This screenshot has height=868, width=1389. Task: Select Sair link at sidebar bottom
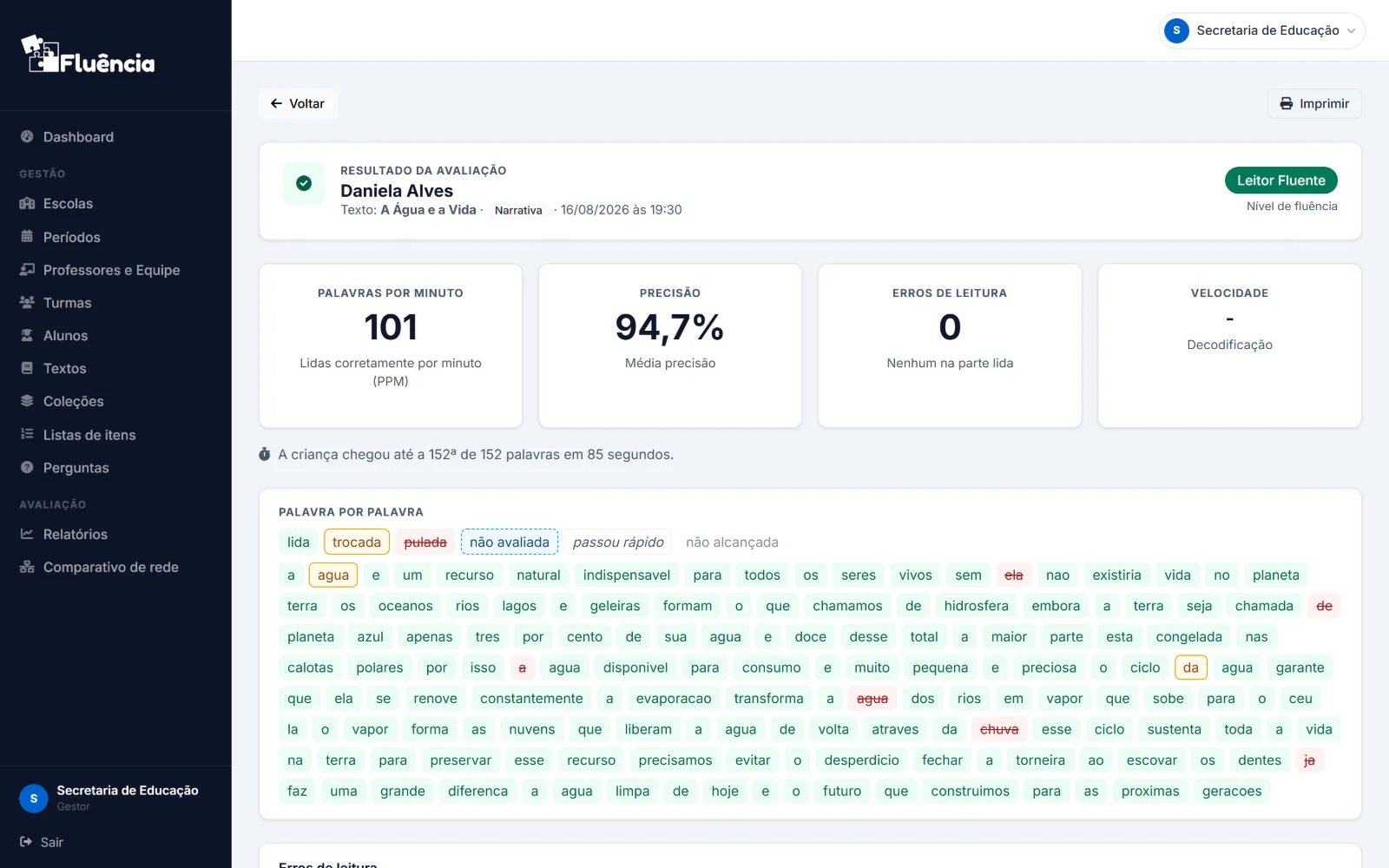tap(42, 842)
